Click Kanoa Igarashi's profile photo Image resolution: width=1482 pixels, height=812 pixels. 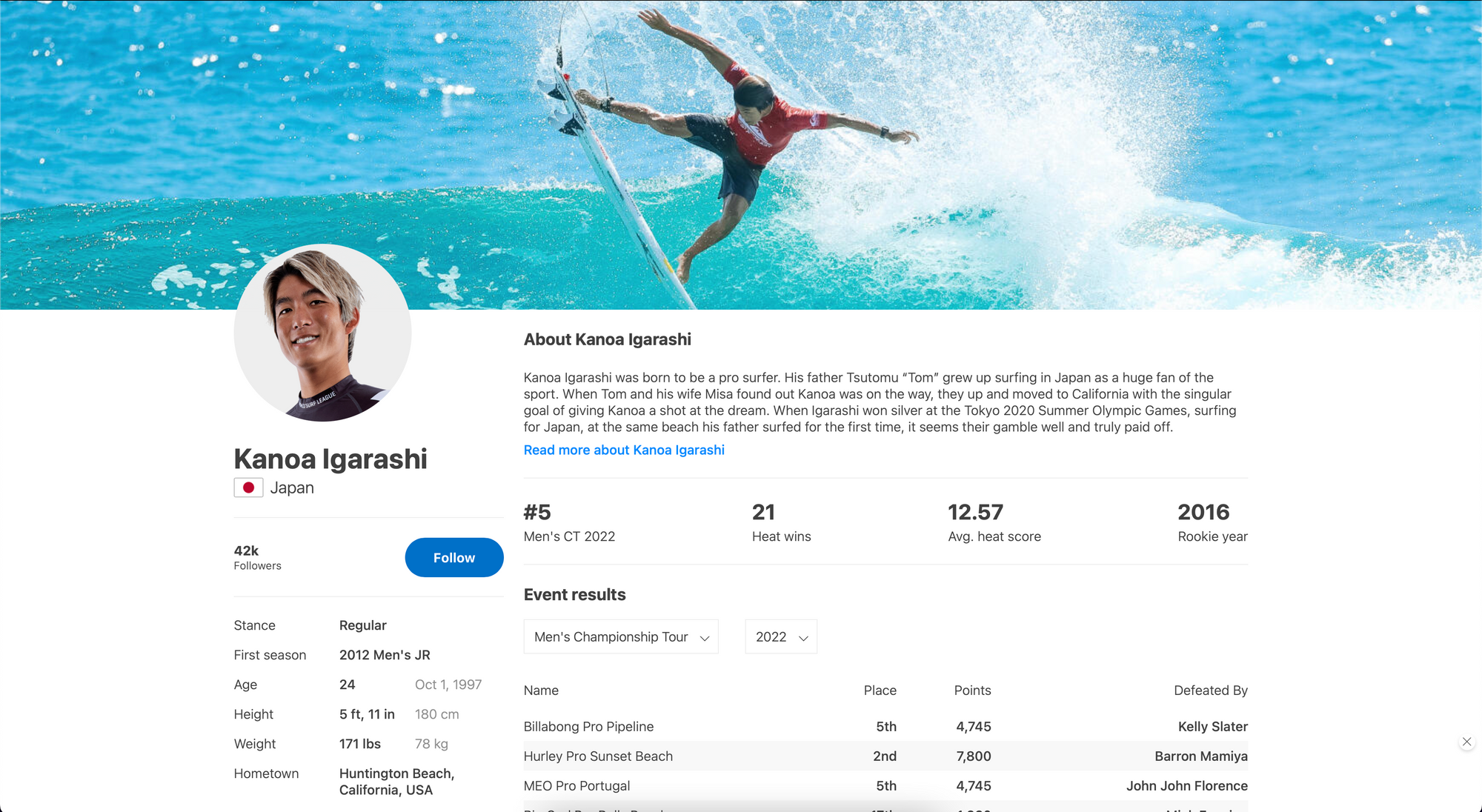coord(322,333)
